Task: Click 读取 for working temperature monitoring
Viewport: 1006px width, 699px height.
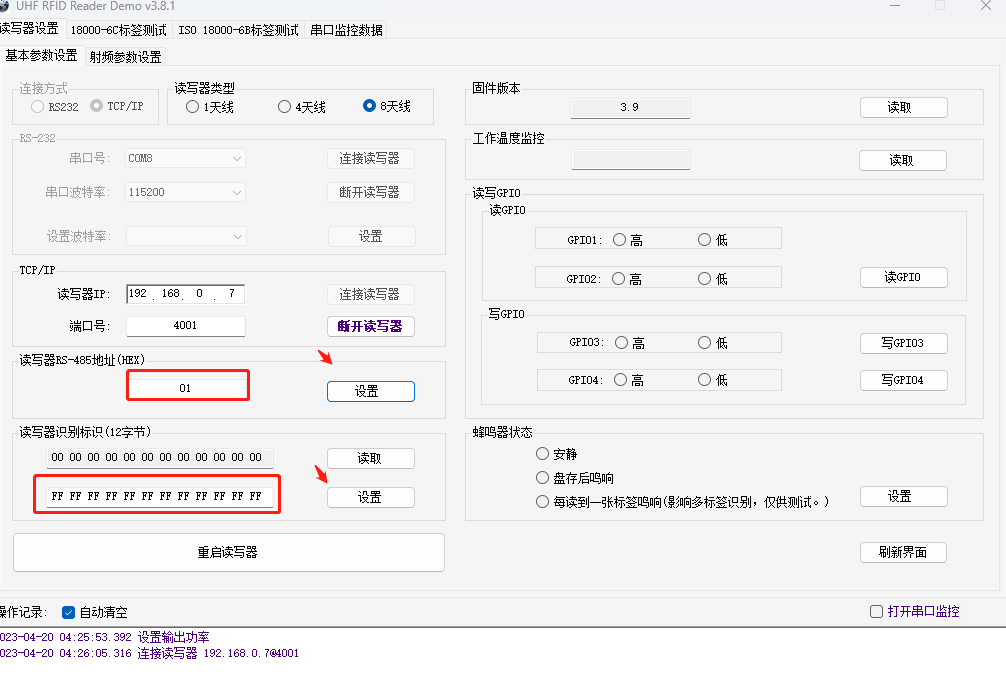Action: (903, 160)
